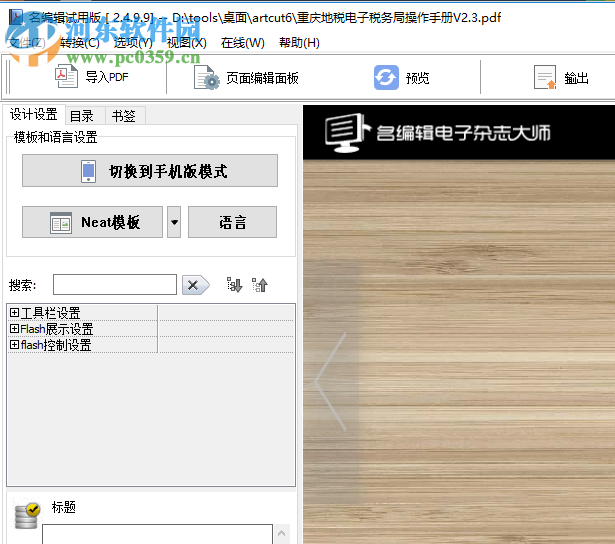Image resolution: width=615 pixels, height=544 pixels.
Task: Select the flash控制设置 row text
Action: pos(56,345)
